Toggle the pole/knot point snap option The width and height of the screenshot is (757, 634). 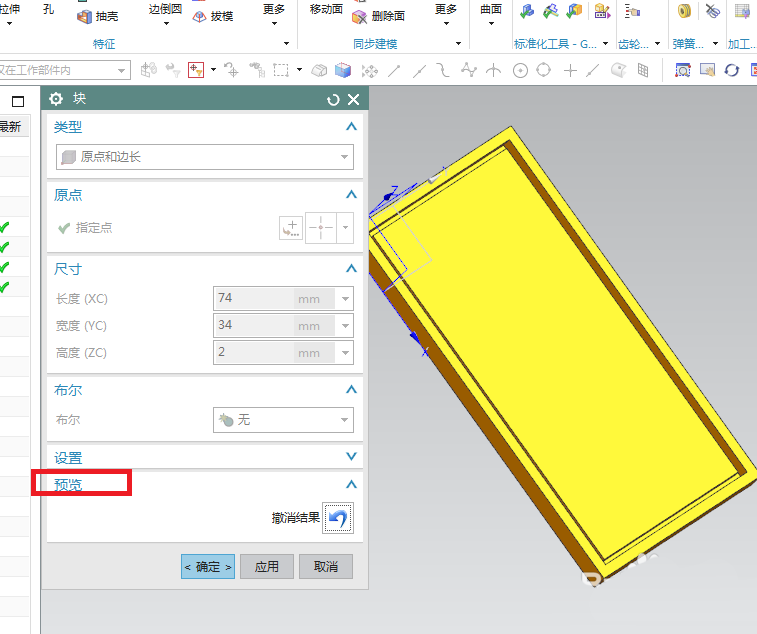(468, 70)
